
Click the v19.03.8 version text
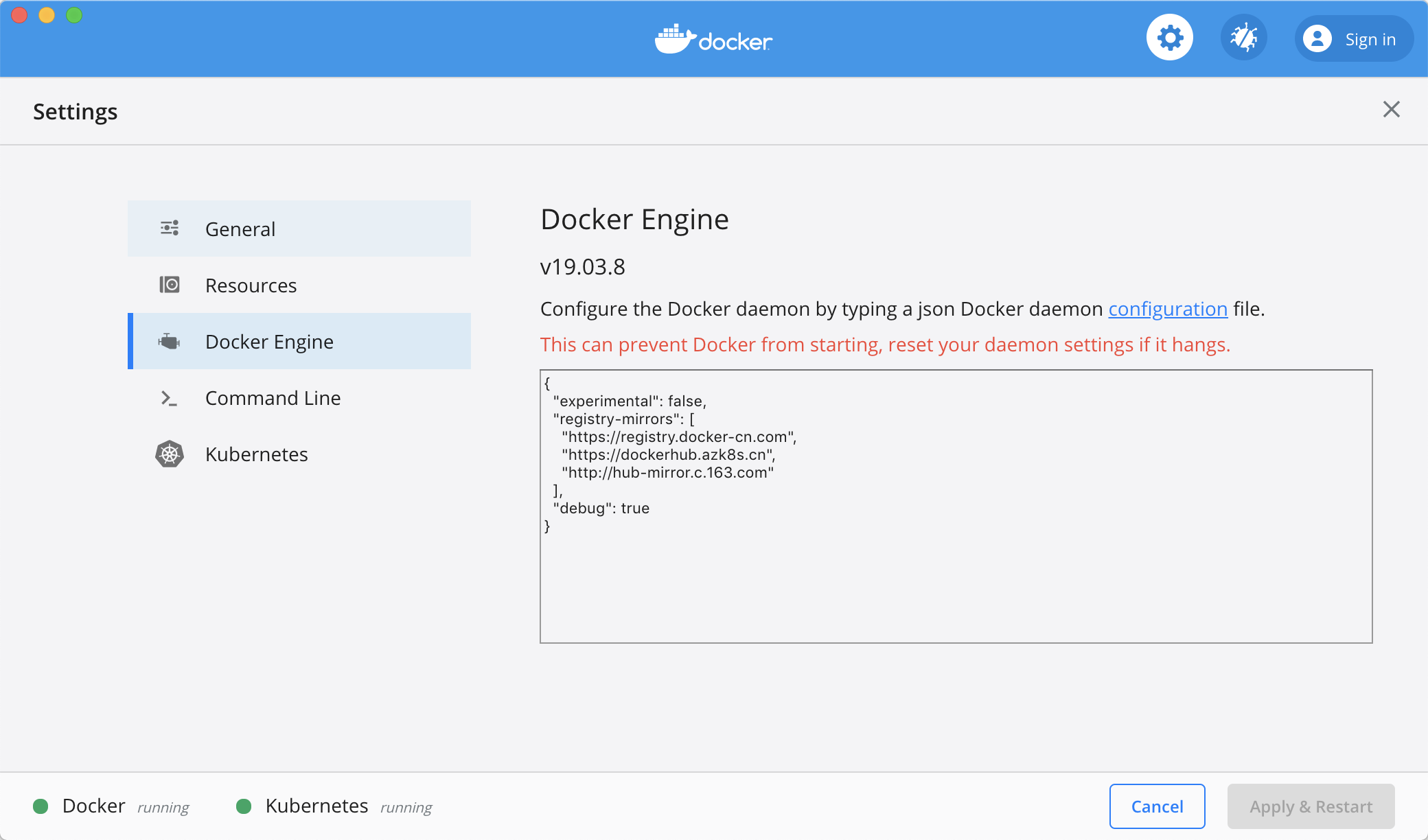(583, 267)
